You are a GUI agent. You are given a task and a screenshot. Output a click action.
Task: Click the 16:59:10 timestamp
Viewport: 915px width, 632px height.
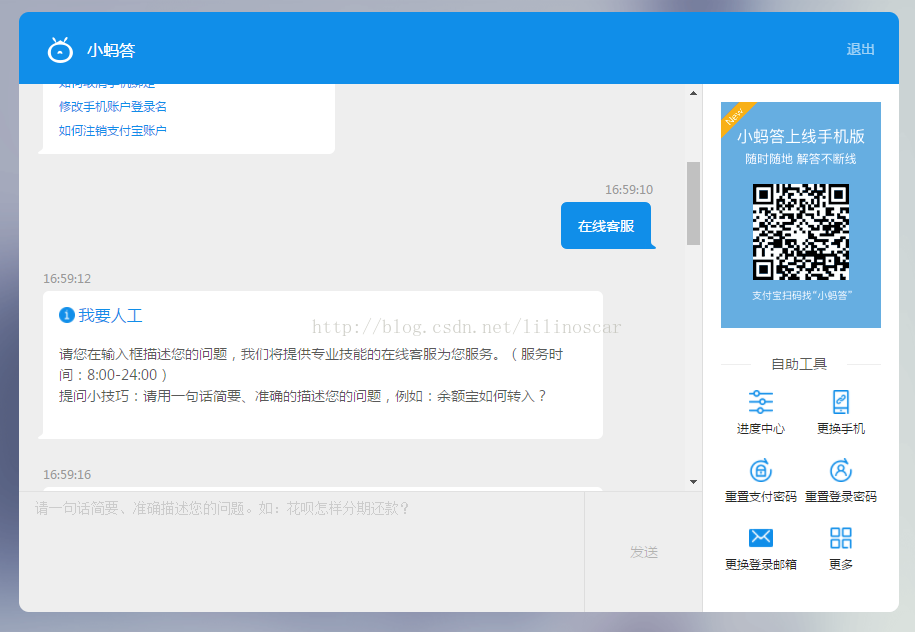click(628, 190)
